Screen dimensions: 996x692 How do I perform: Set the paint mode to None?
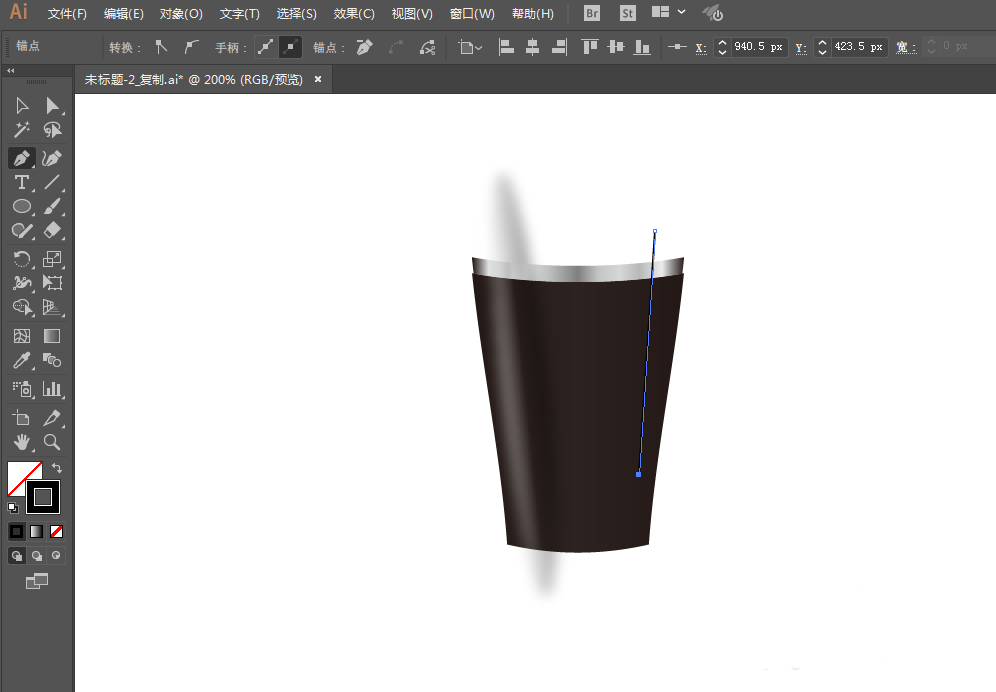click(x=57, y=531)
